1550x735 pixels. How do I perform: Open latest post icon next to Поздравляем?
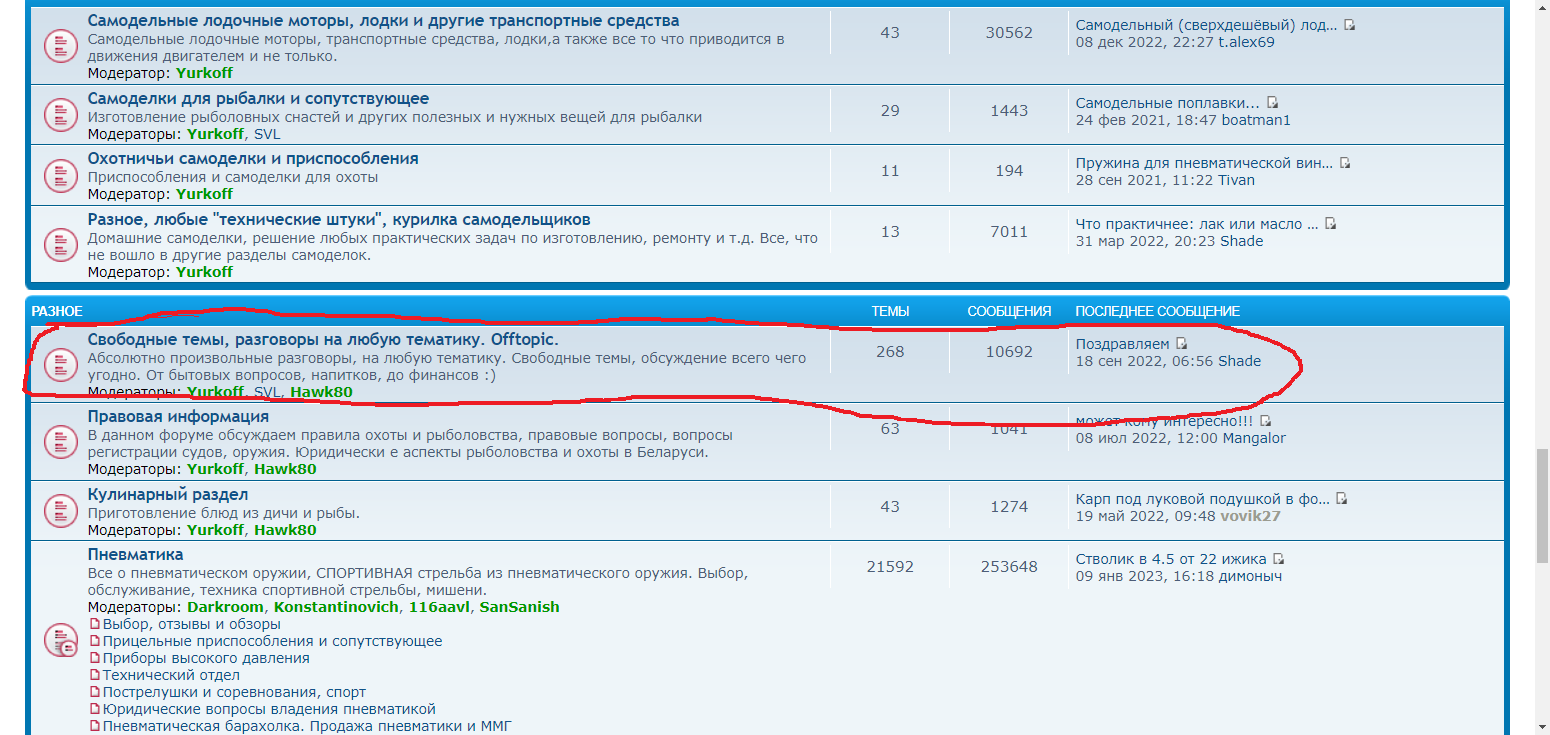(1181, 344)
